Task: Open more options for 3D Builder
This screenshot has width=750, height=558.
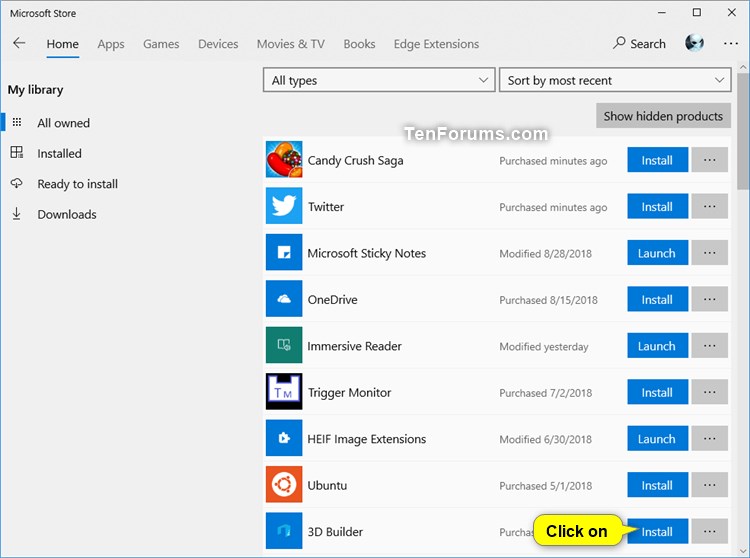Action: click(x=710, y=531)
